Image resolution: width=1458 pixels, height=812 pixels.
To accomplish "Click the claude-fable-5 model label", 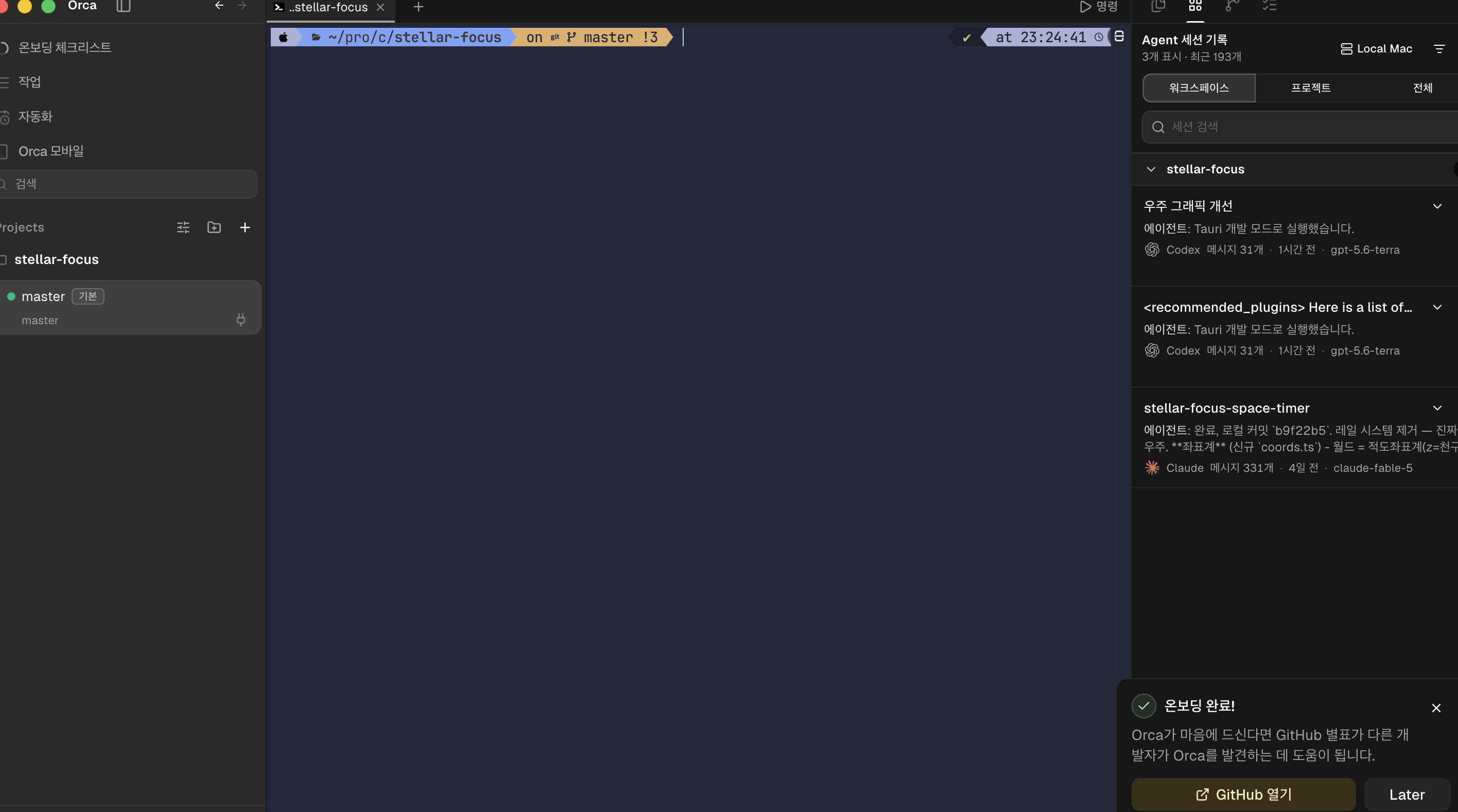I will pos(1373,468).
